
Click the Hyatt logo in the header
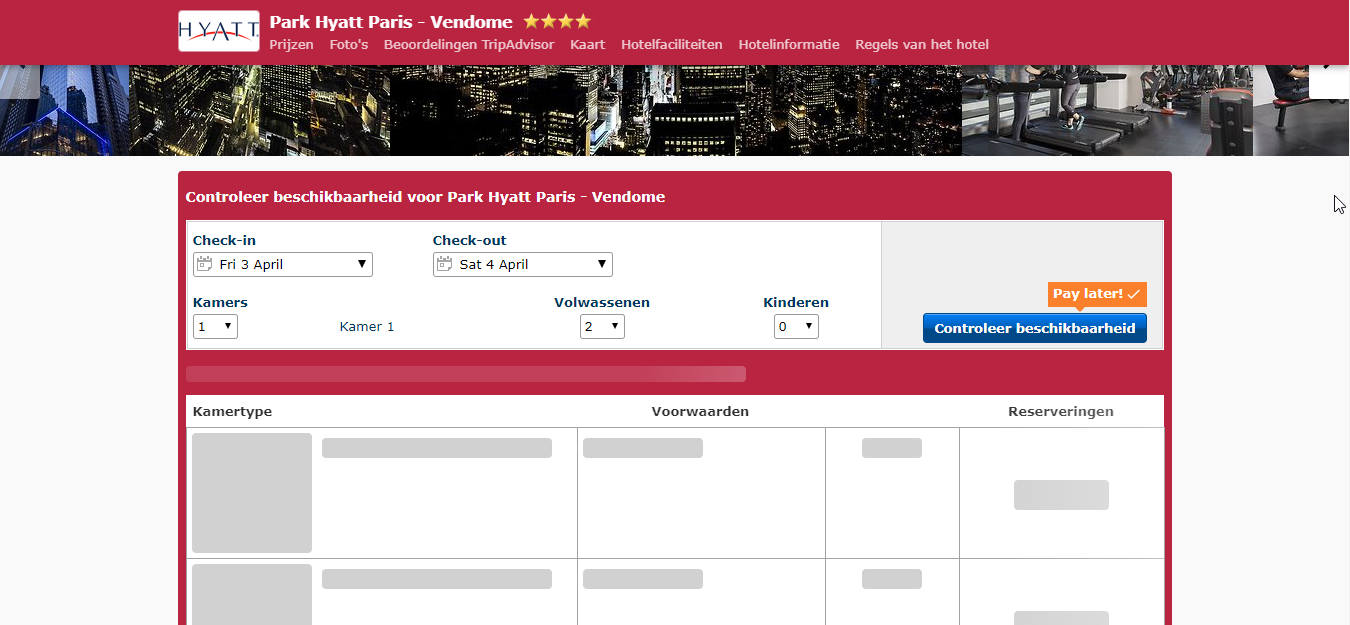coord(218,31)
